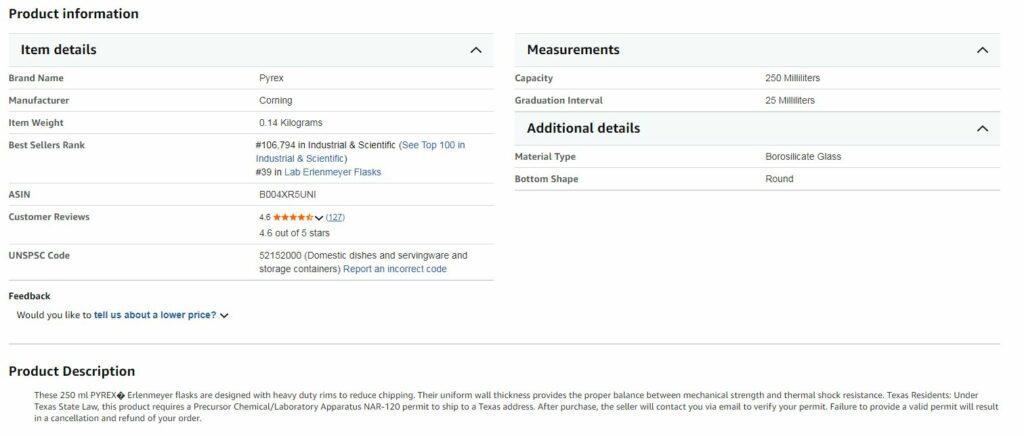The height and width of the screenshot is (436, 1024).
Task: Click the ASIN value B004XR5UNI
Action: click(287, 194)
